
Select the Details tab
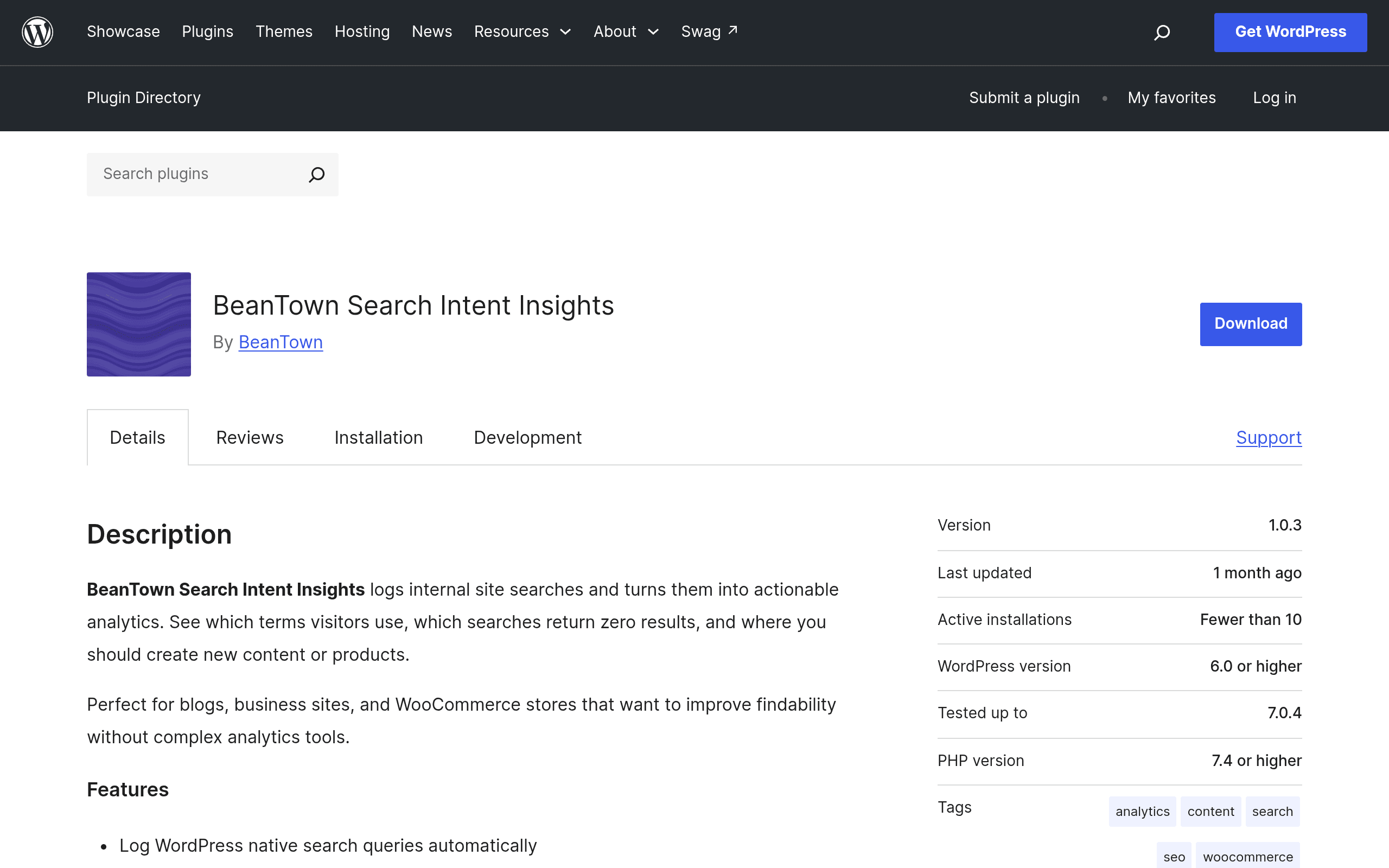(x=138, y=437)
